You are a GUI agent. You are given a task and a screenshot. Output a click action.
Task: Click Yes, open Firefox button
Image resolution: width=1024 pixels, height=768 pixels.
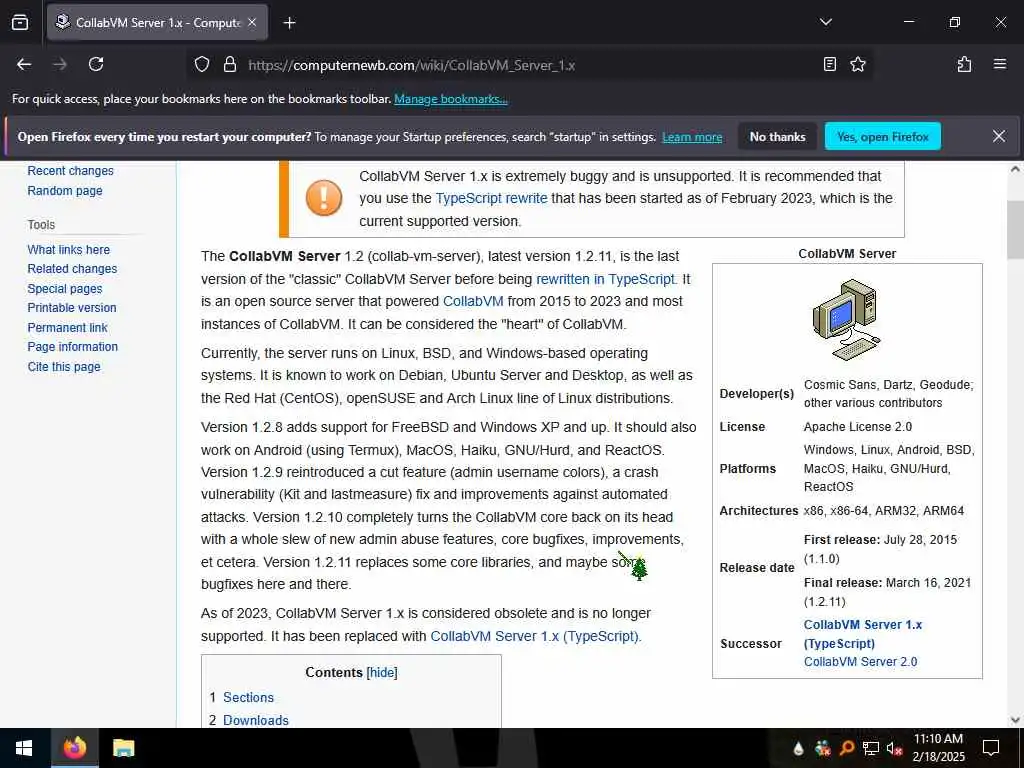pos(882,136)
